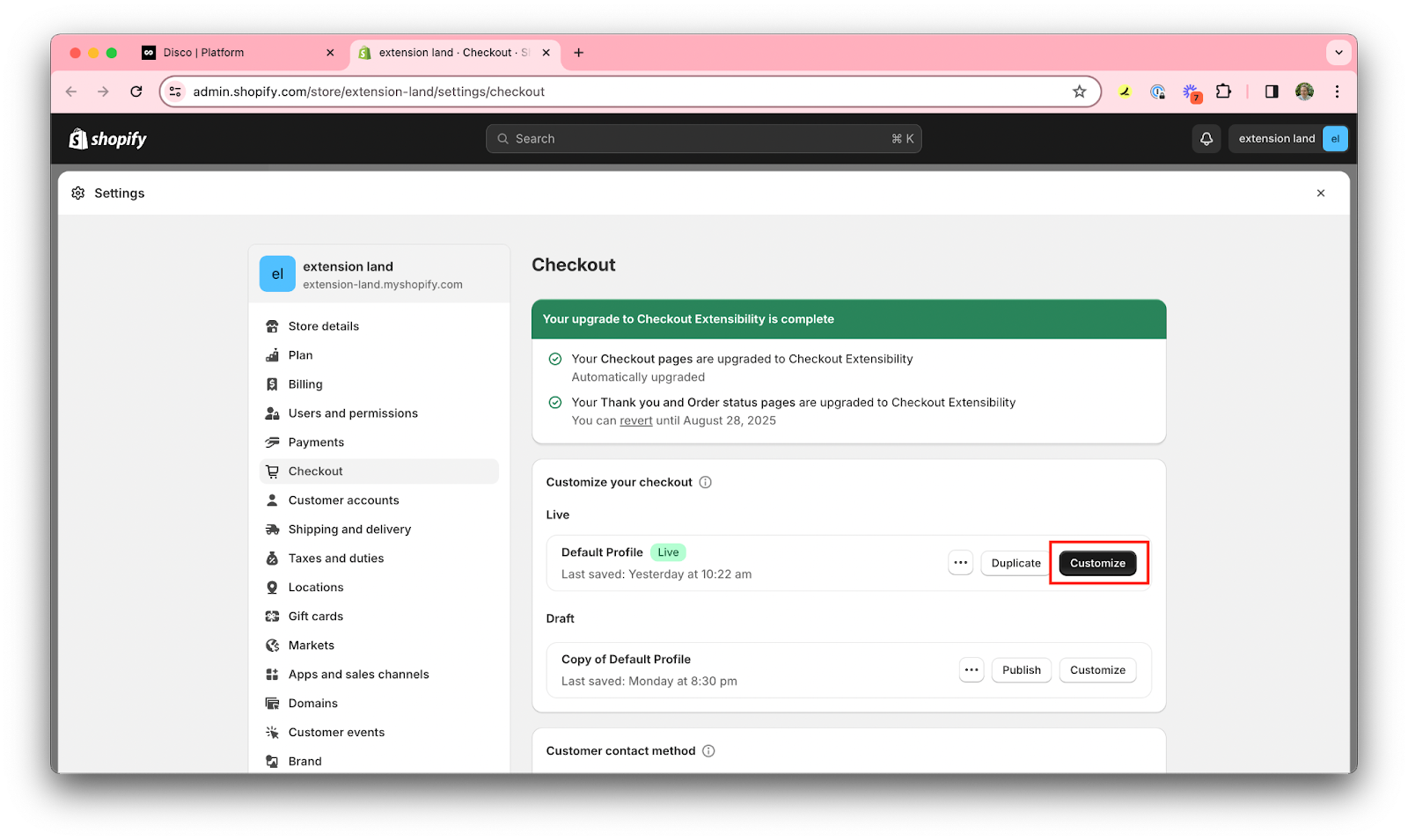Go to Plan settings

pos(379,355)
